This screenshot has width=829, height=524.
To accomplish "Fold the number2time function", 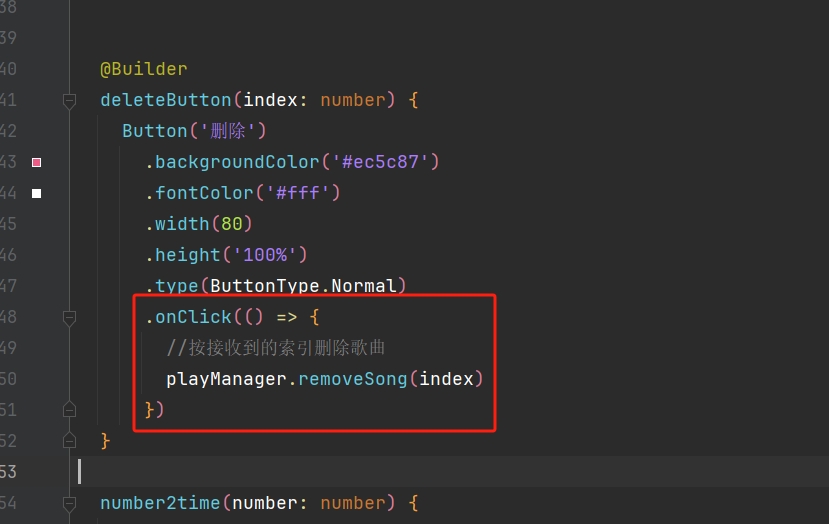I will click(69, 503).
